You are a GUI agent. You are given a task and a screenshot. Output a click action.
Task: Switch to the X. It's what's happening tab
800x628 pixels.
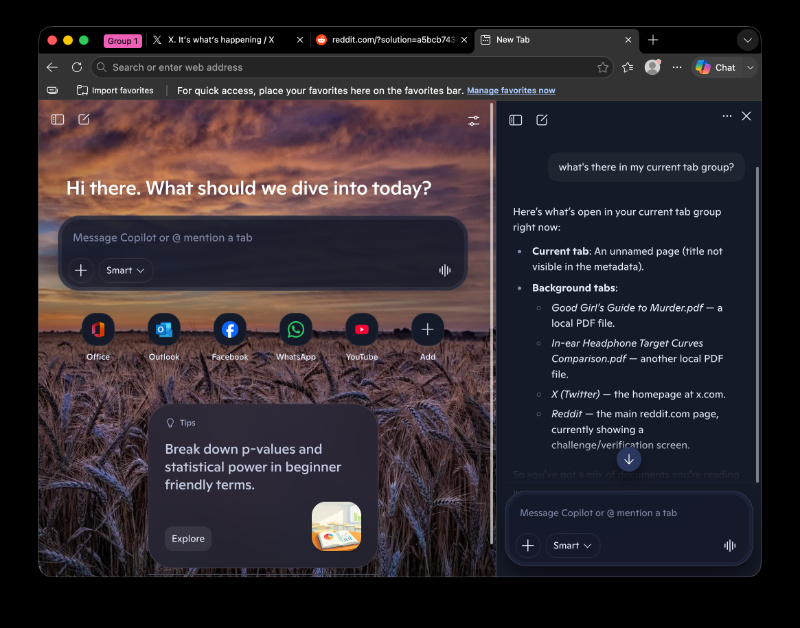[220, 40]
